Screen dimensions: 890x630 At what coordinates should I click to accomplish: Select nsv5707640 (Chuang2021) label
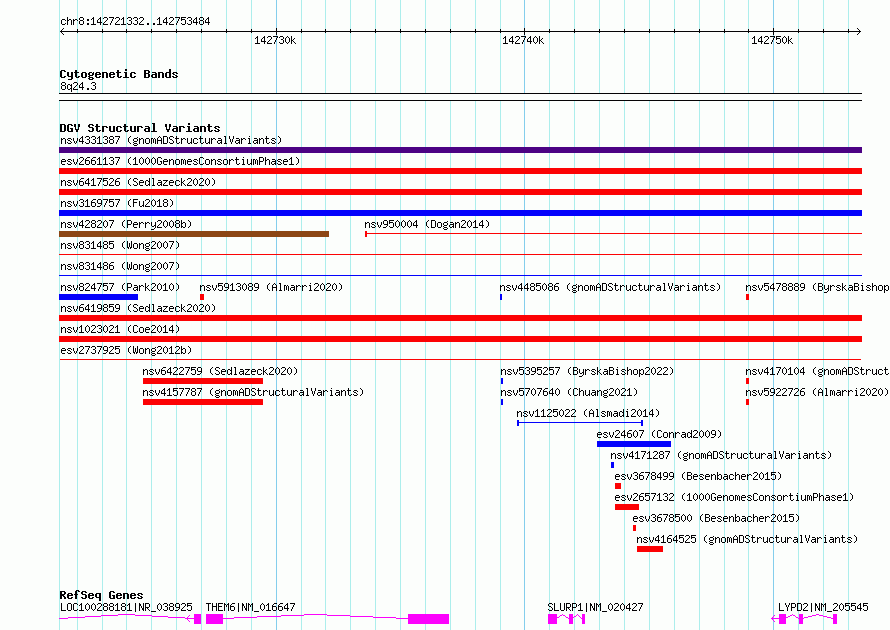569,392
